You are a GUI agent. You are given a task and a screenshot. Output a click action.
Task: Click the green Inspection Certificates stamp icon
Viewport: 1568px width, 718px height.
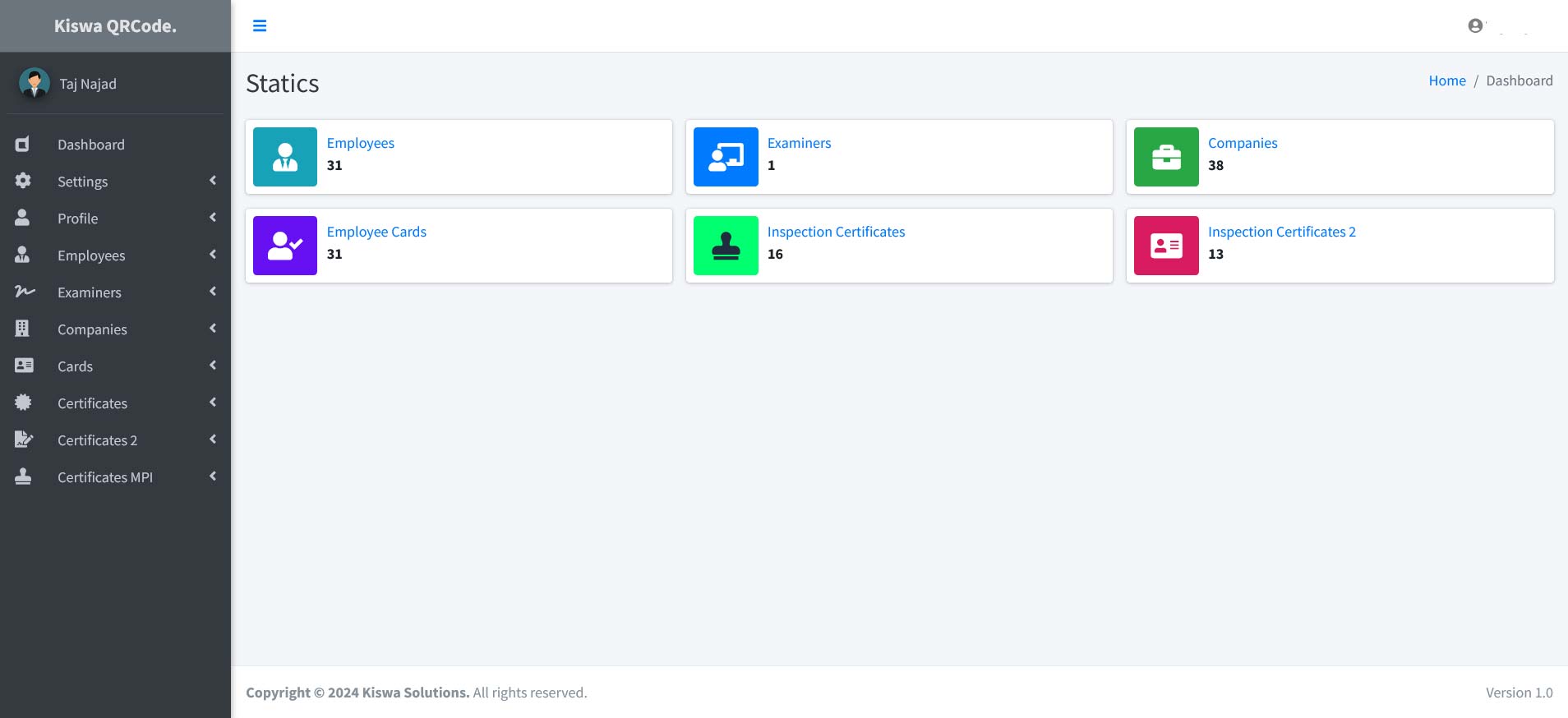726,246
